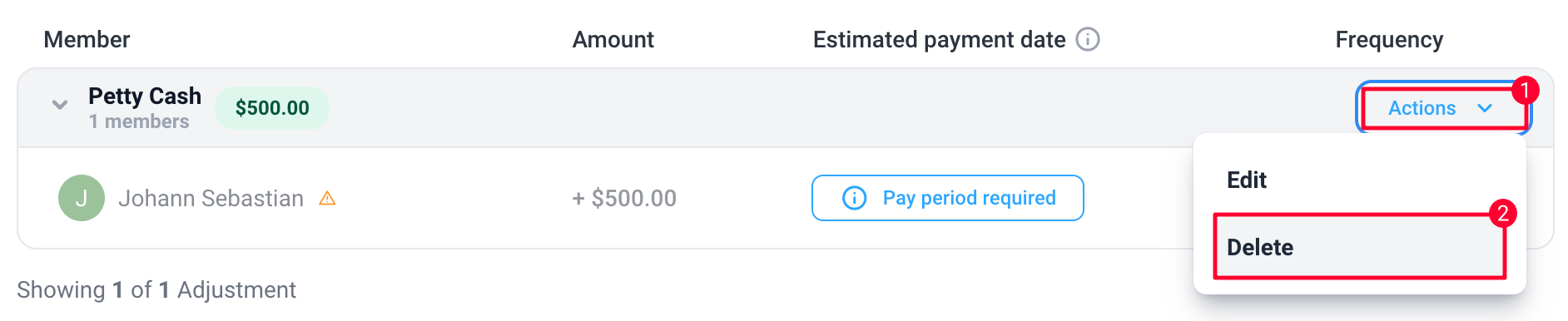Click the orange warning triangle next to Johann Sebastian
1568x321 pixels.
(327, 199)
